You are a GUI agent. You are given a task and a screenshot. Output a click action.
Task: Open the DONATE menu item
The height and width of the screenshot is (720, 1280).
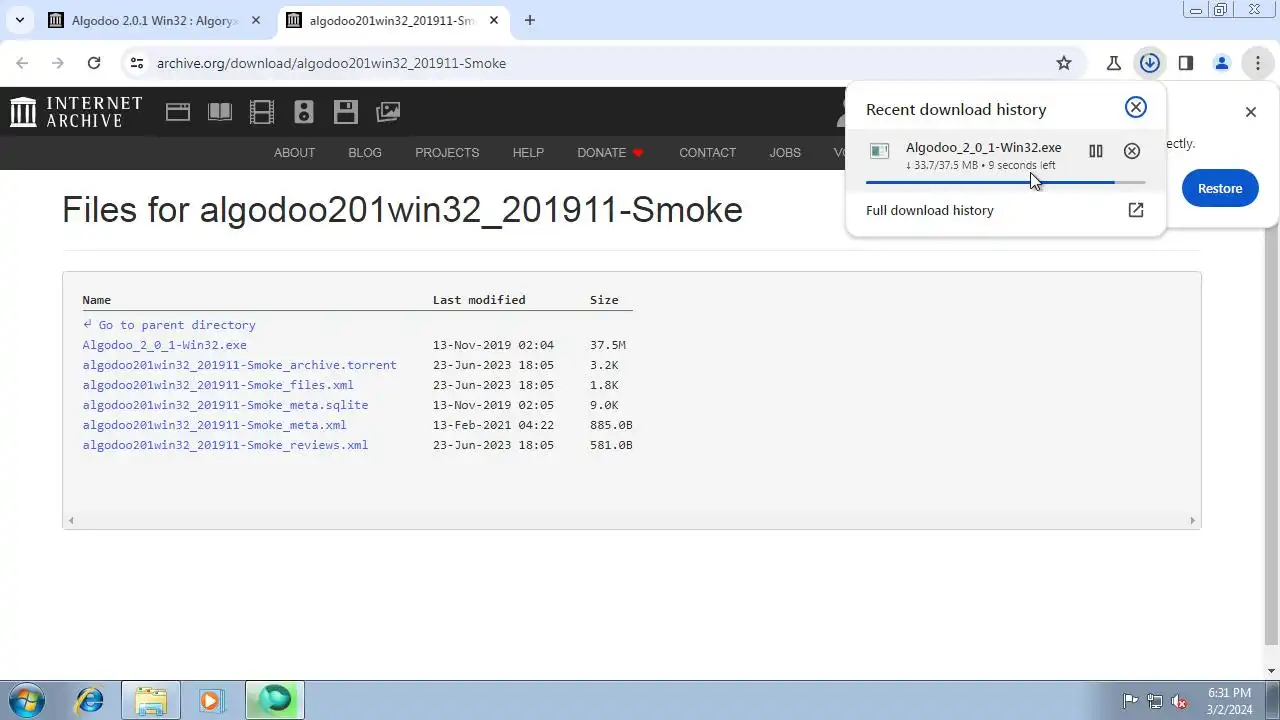click(x=610, y=153)
